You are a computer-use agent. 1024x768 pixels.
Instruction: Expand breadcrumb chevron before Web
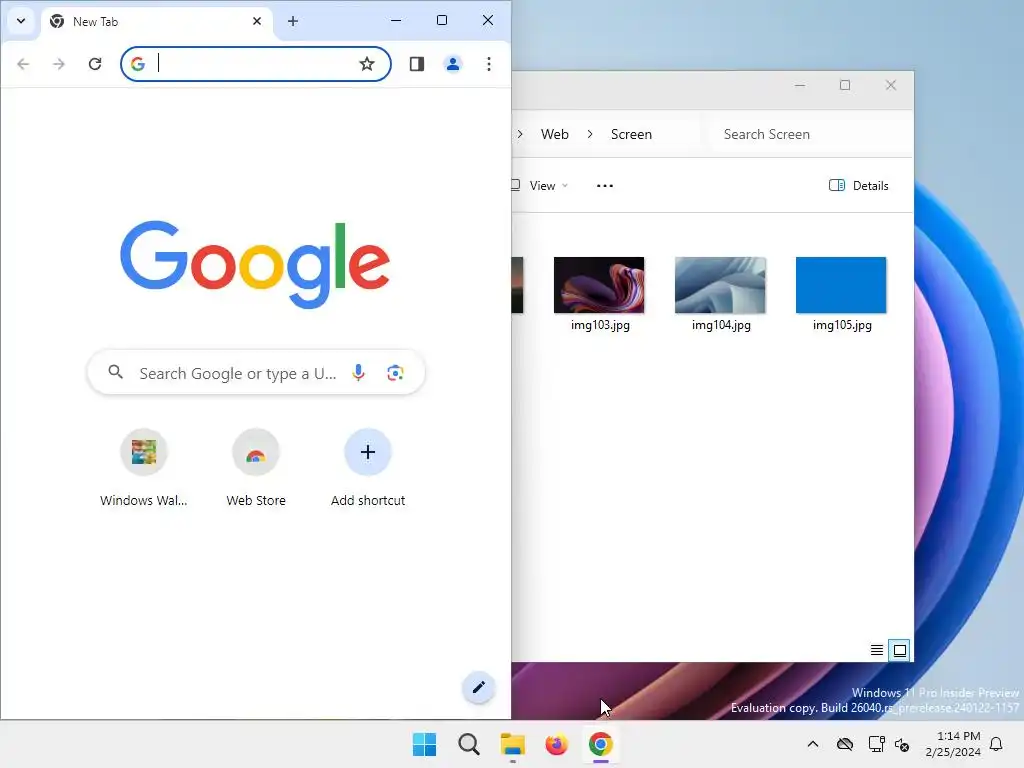tap(520, 134)
